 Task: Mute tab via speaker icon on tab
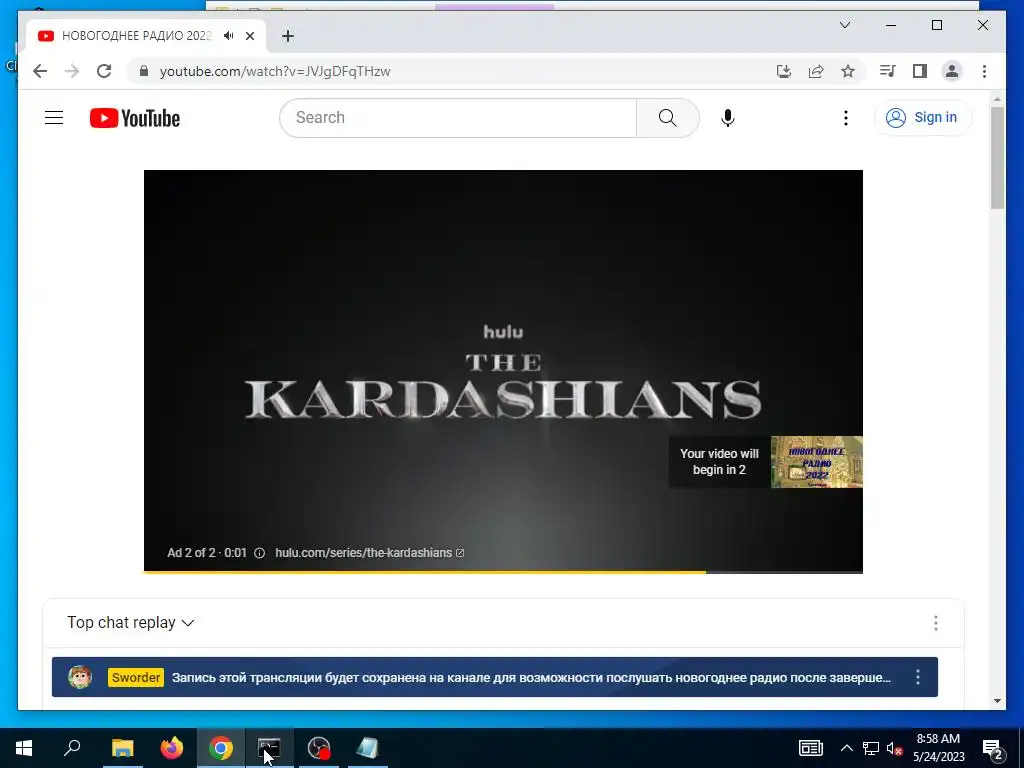tap(229, 36)
